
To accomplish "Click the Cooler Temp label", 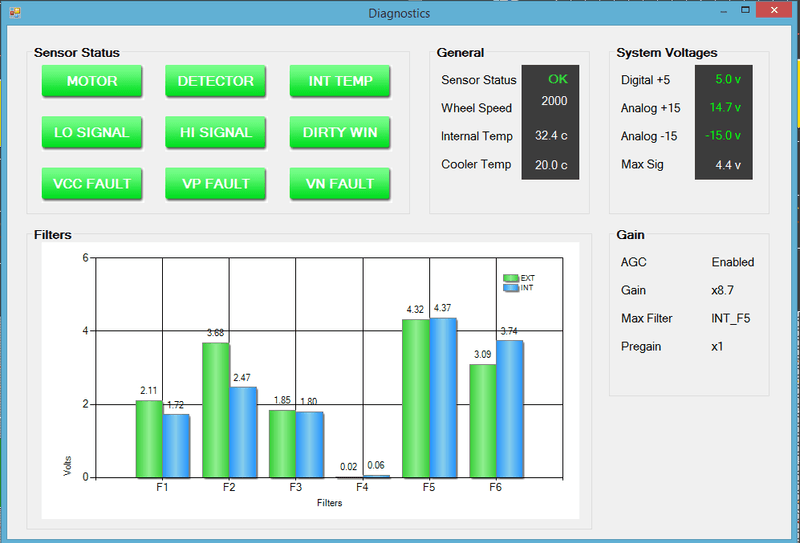I will click(x=476, y=164).
